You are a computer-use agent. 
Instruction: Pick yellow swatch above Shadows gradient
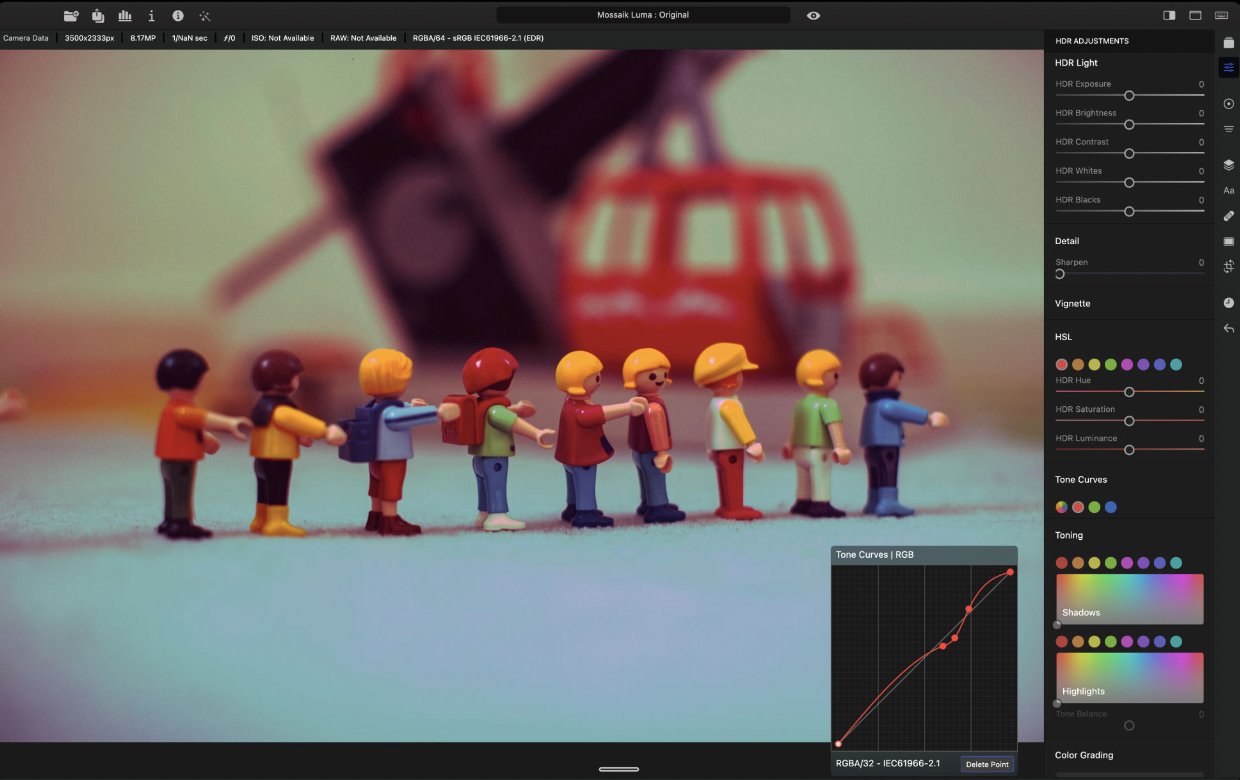pos(1094,563)
